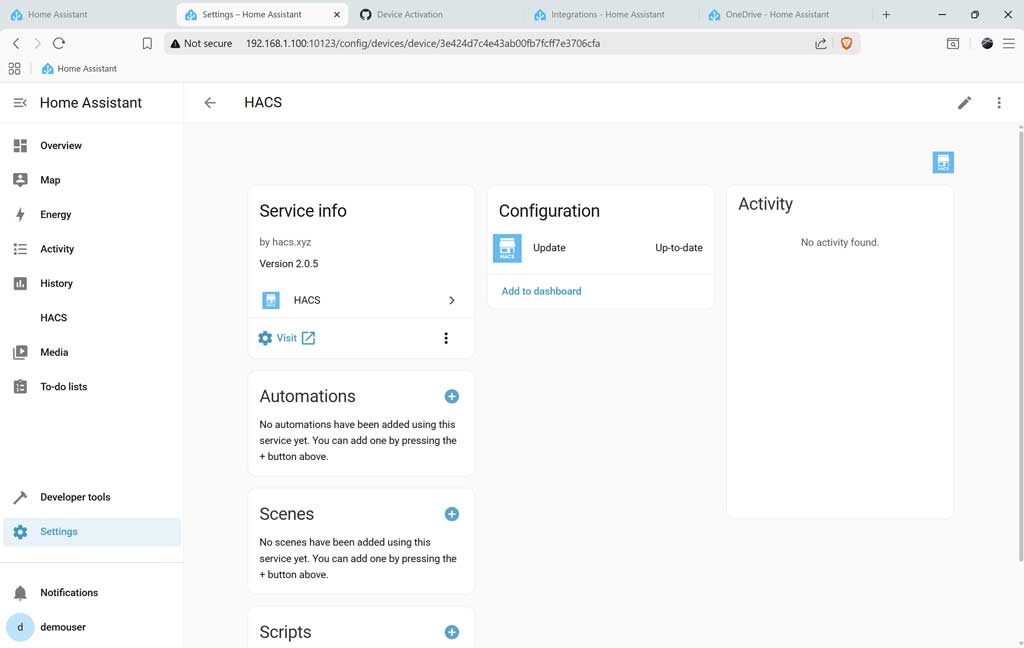Click 'No activity found.' text
Screen dimensions: 1024x648
click(839, 242)
